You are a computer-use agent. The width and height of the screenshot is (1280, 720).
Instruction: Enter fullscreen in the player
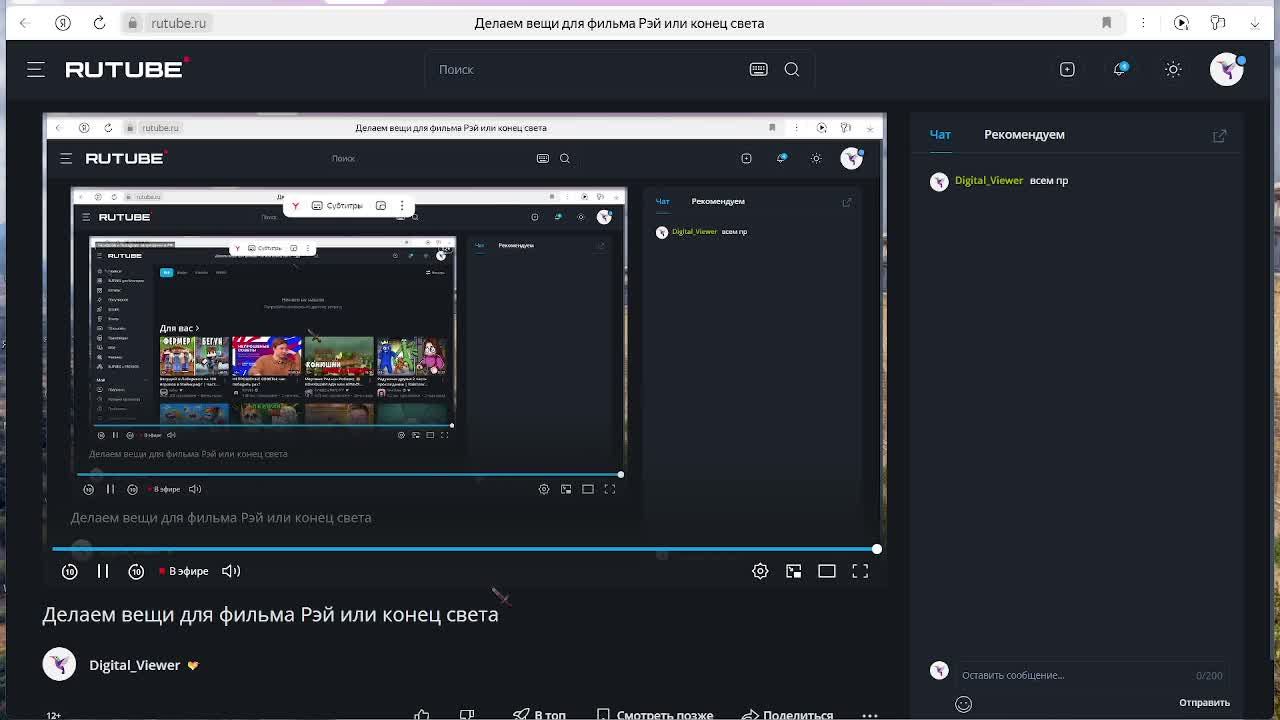click(x=860, y=571)
